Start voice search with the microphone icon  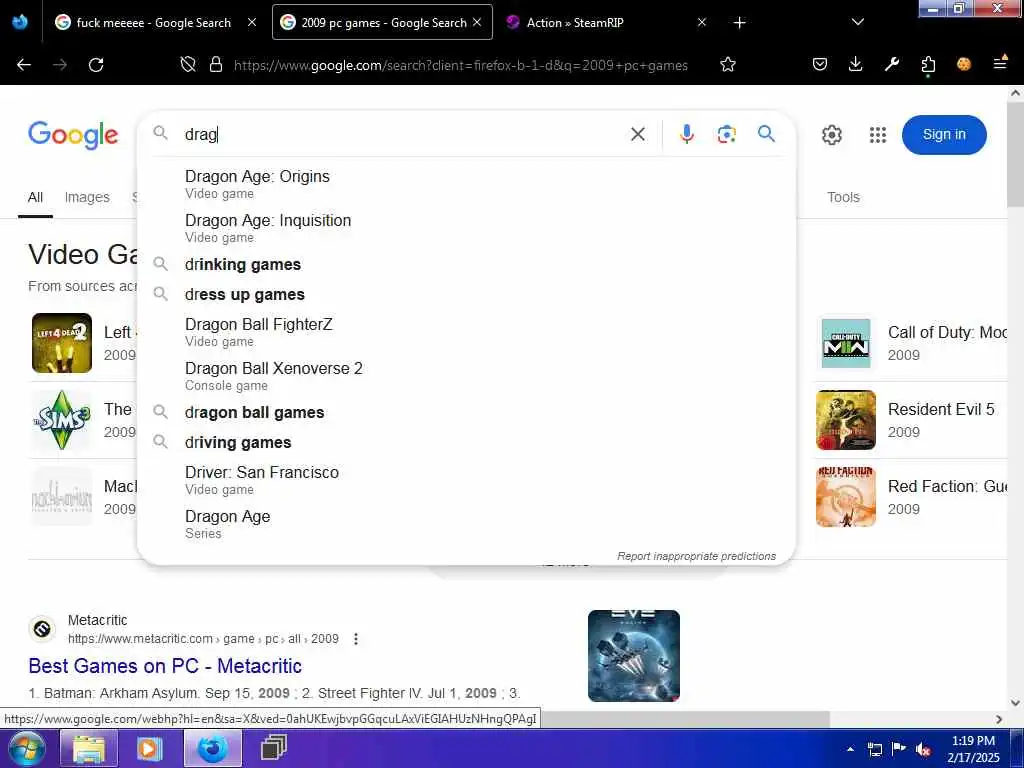pyautogui.click(x=686, y=134)
